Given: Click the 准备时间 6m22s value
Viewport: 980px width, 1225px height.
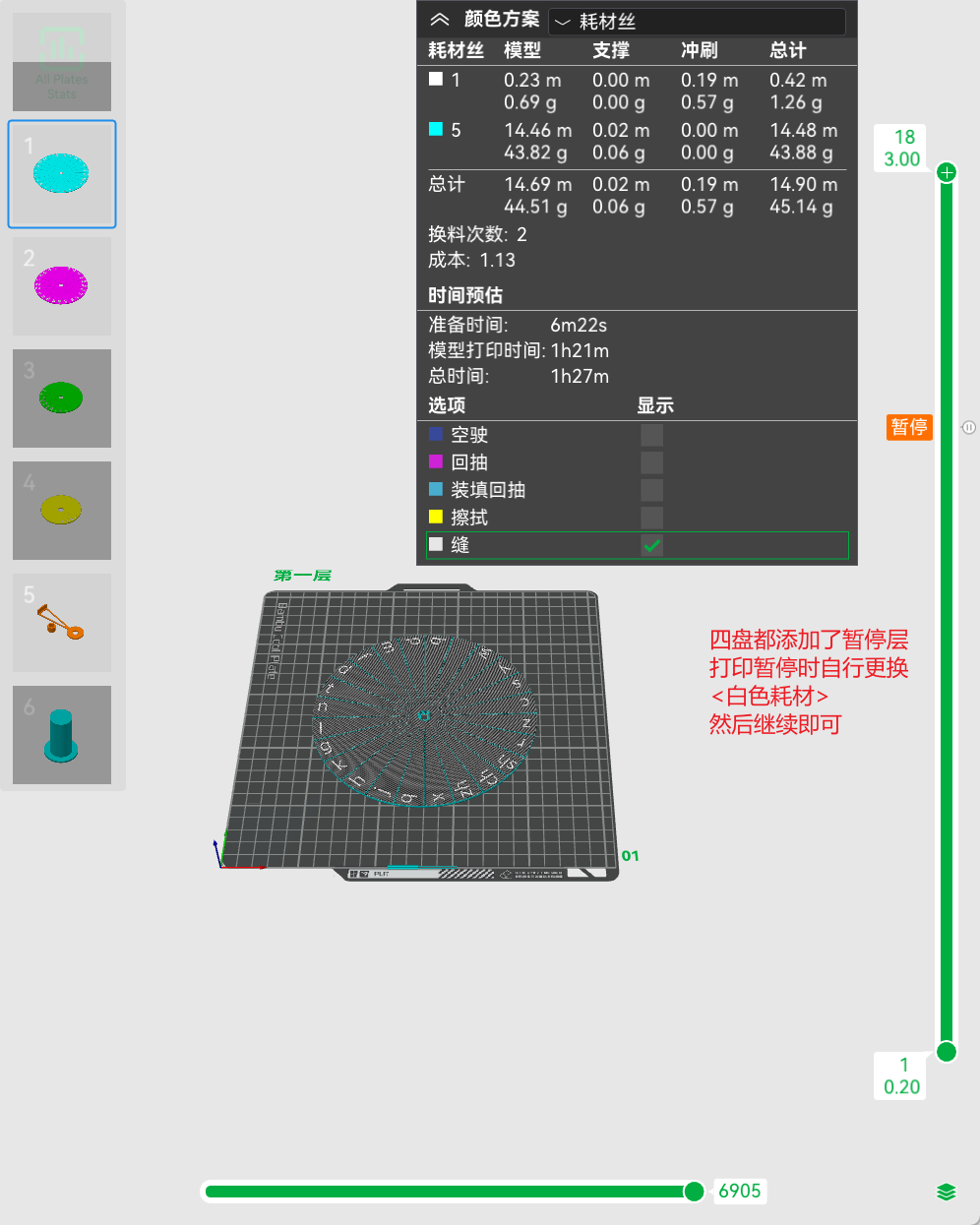Looking at the screenshot, I should click(x=579, y=325).
